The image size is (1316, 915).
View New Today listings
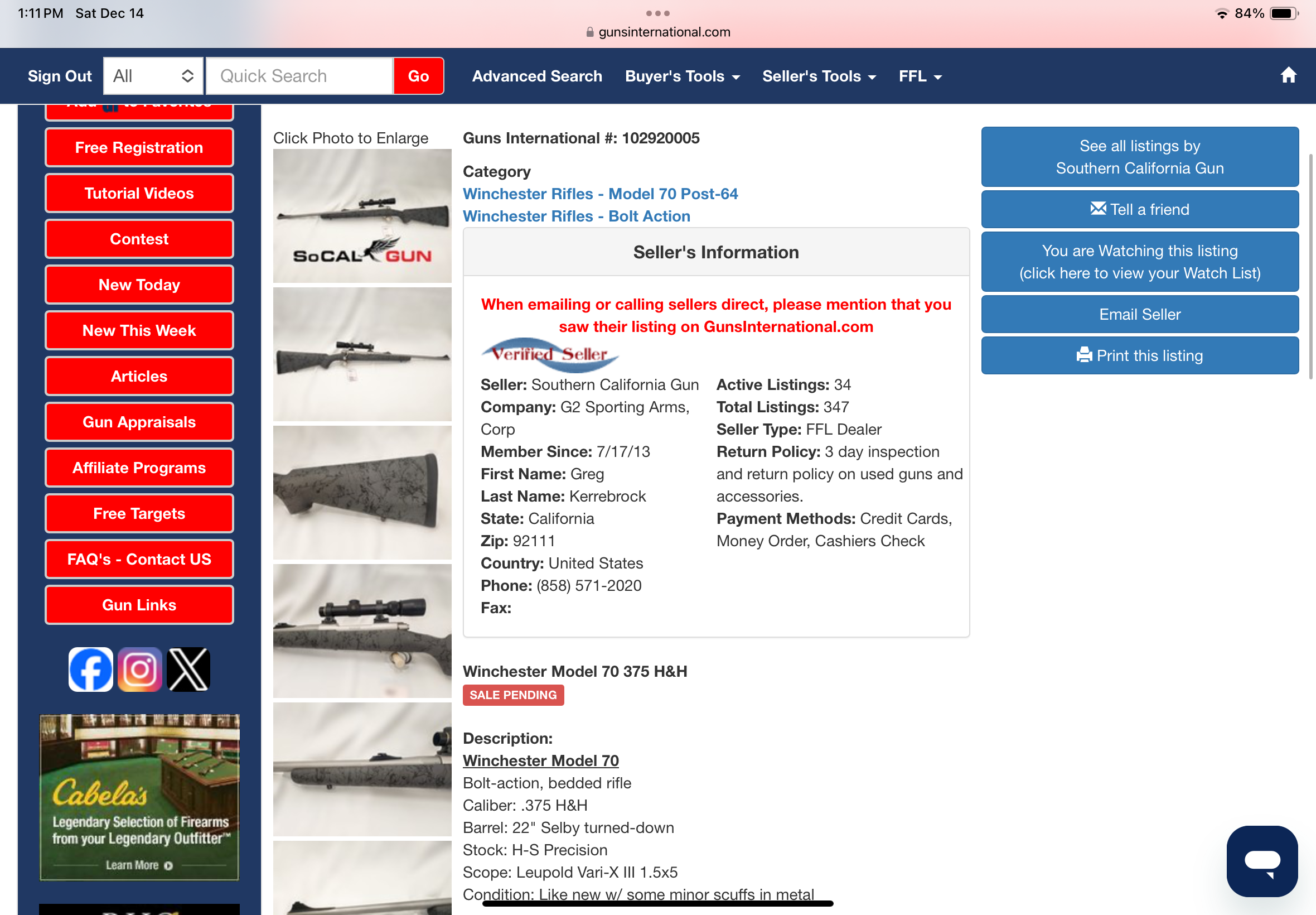point(139,285)
